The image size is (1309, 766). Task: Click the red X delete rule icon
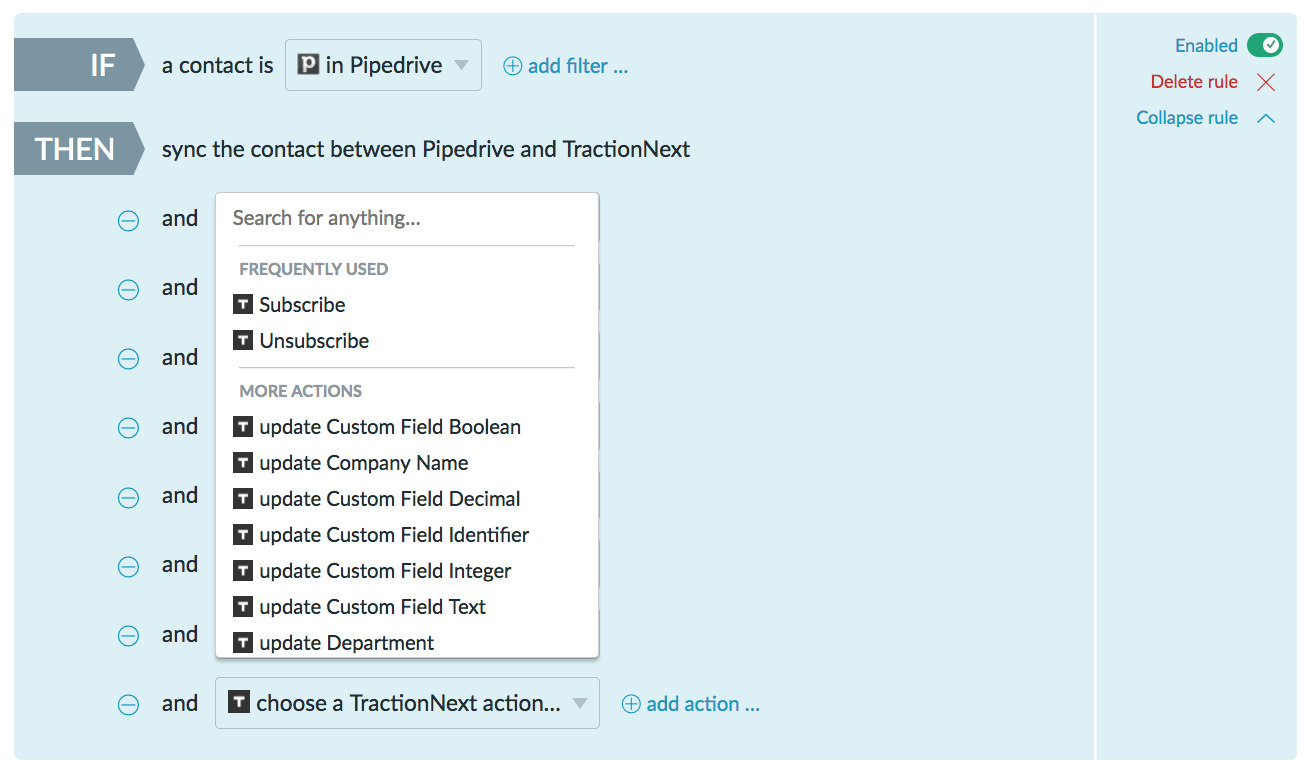1266,82
